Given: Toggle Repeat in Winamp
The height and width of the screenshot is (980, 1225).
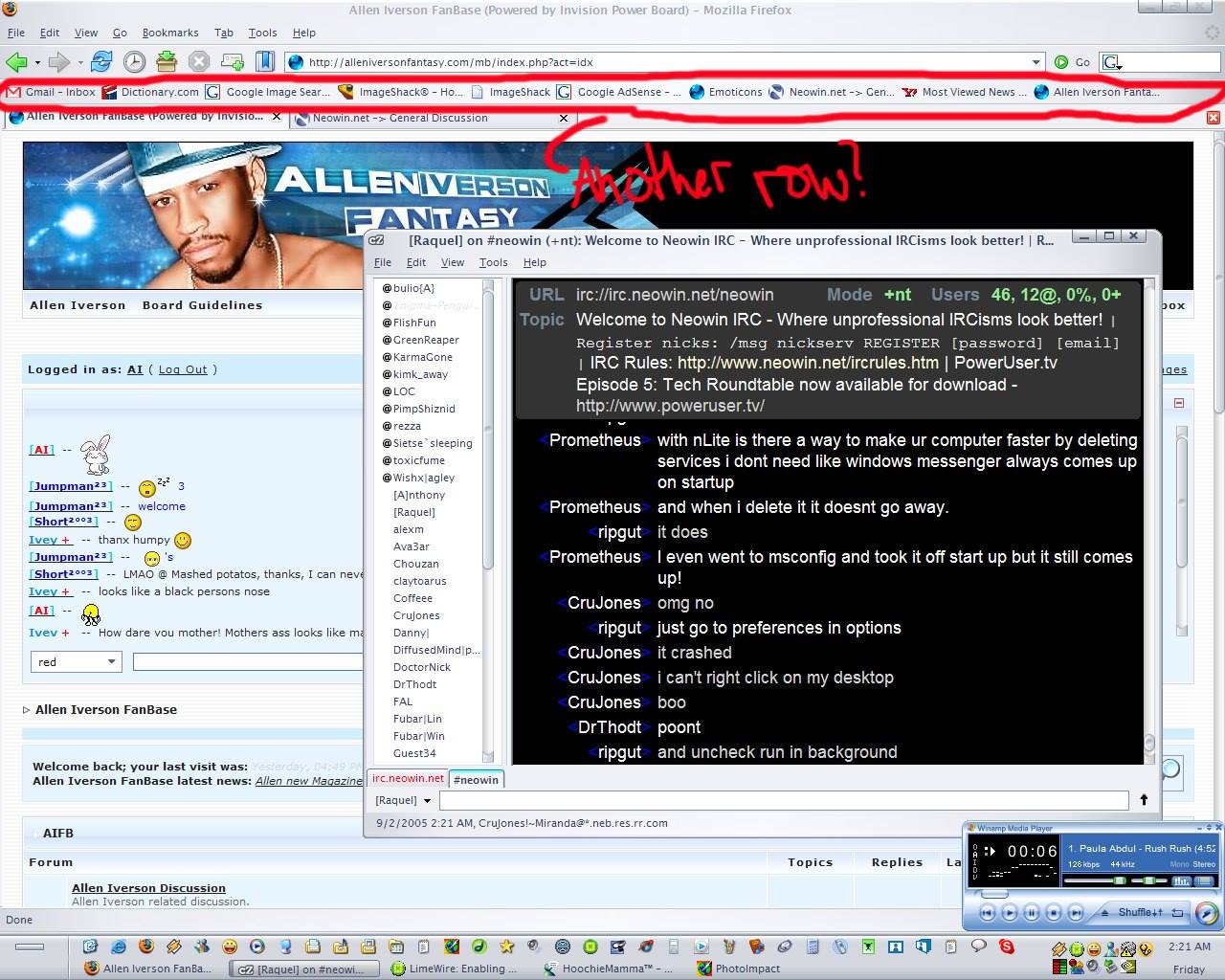Looking at the screenshot, I should coord(1177,913).
